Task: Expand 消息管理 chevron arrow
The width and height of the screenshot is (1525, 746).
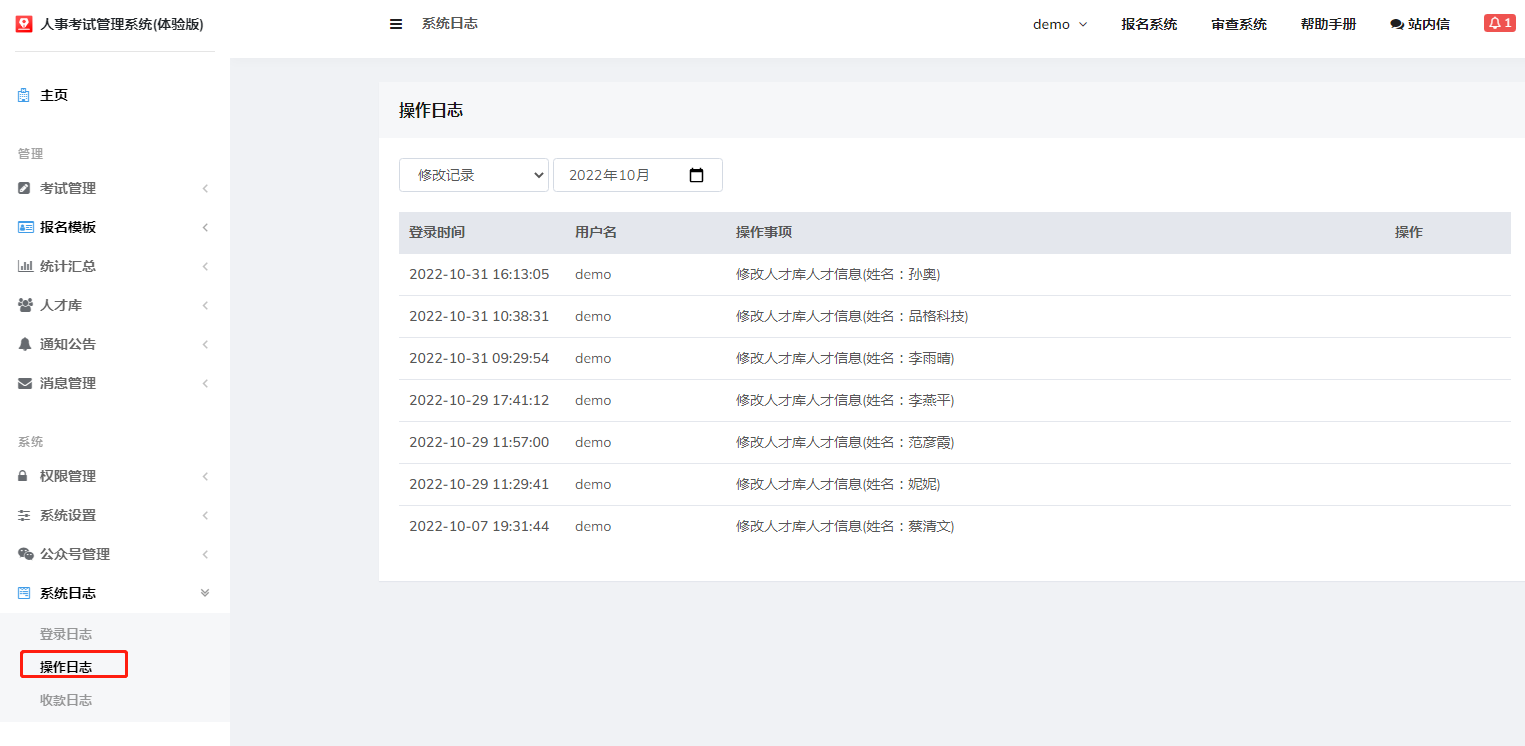Action: click(x=205, y=383)
